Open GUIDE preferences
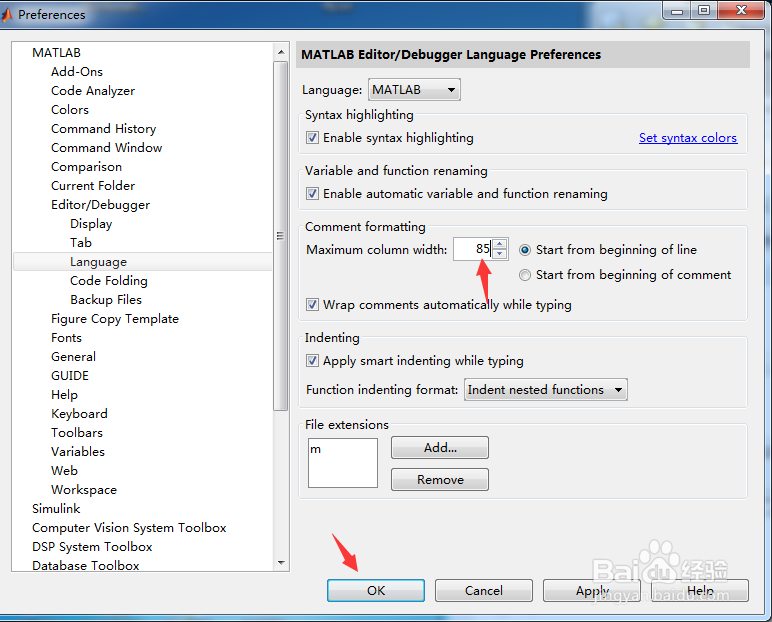This screenshot has width=772, height=622. tap(70, 376)
